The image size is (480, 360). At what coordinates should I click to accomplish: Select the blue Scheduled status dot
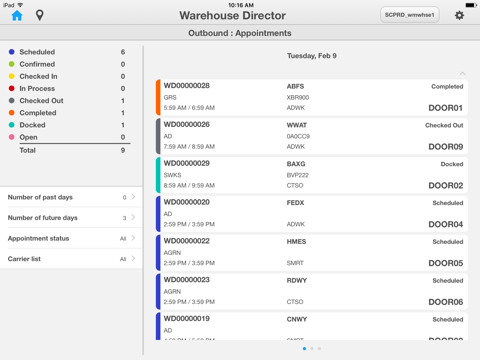click(12, 52)
